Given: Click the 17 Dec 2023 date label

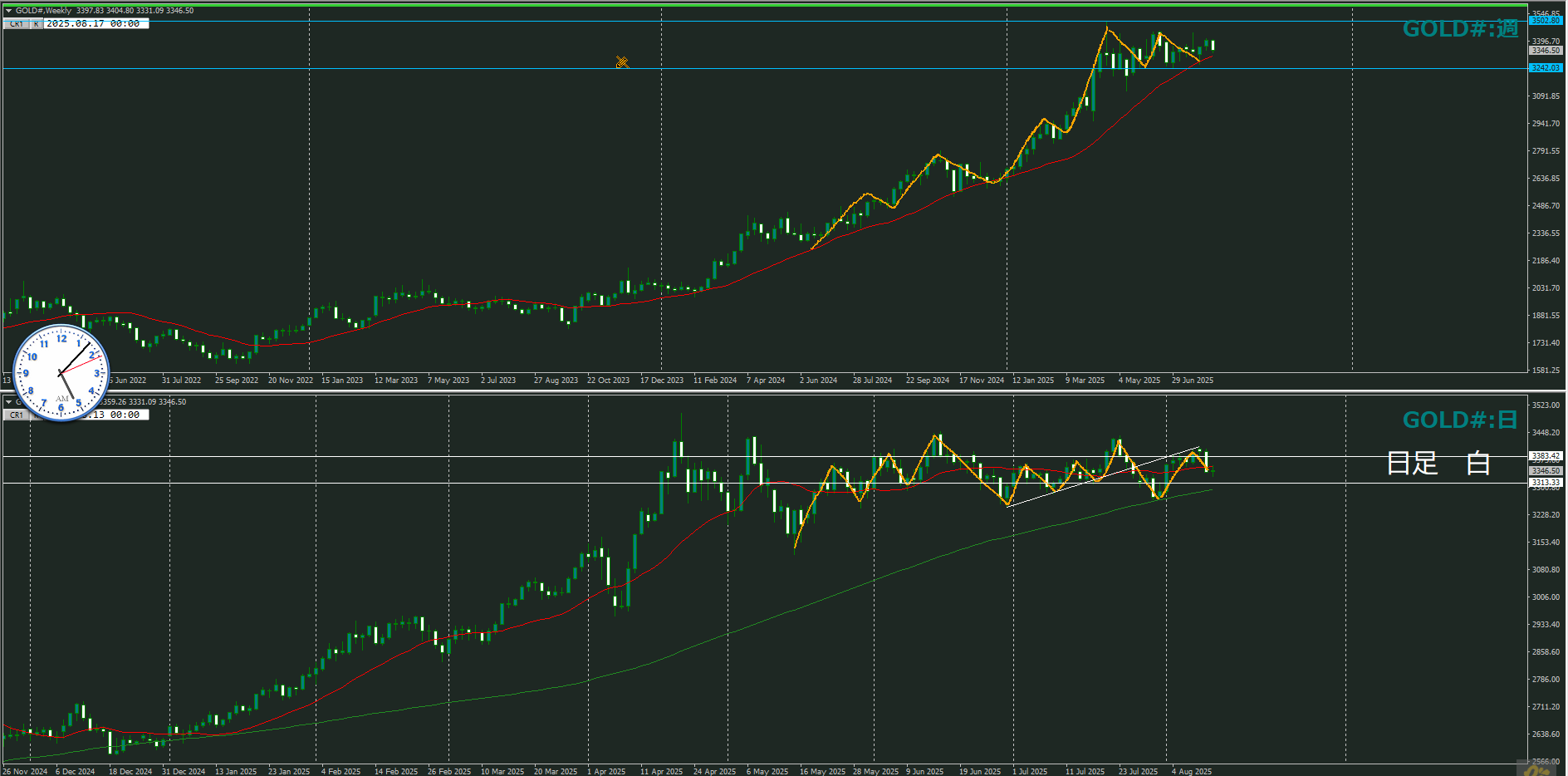Looking at the screenshot, I should pyautogui.click(x=662, y=381).
